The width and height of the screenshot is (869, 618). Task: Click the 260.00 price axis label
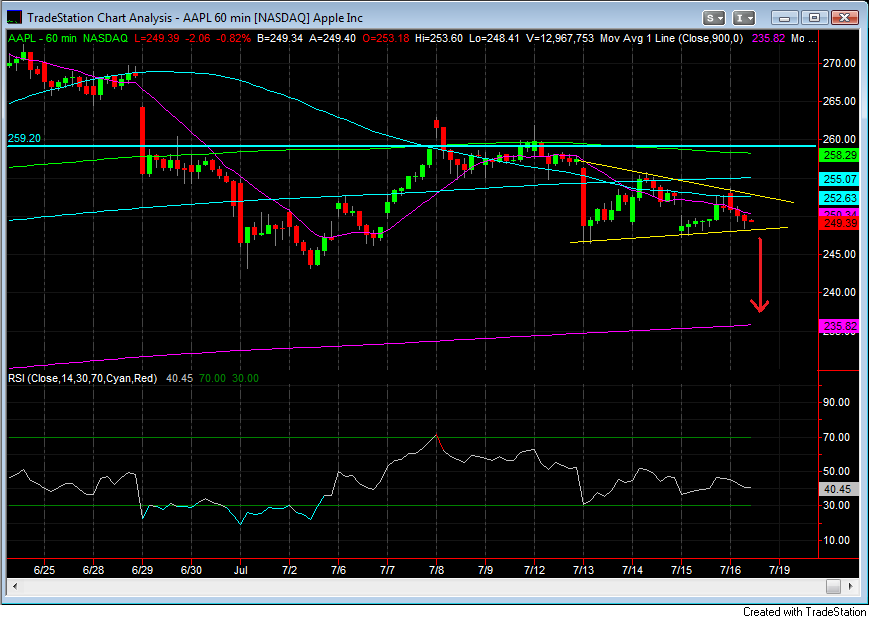pos(840,139)
